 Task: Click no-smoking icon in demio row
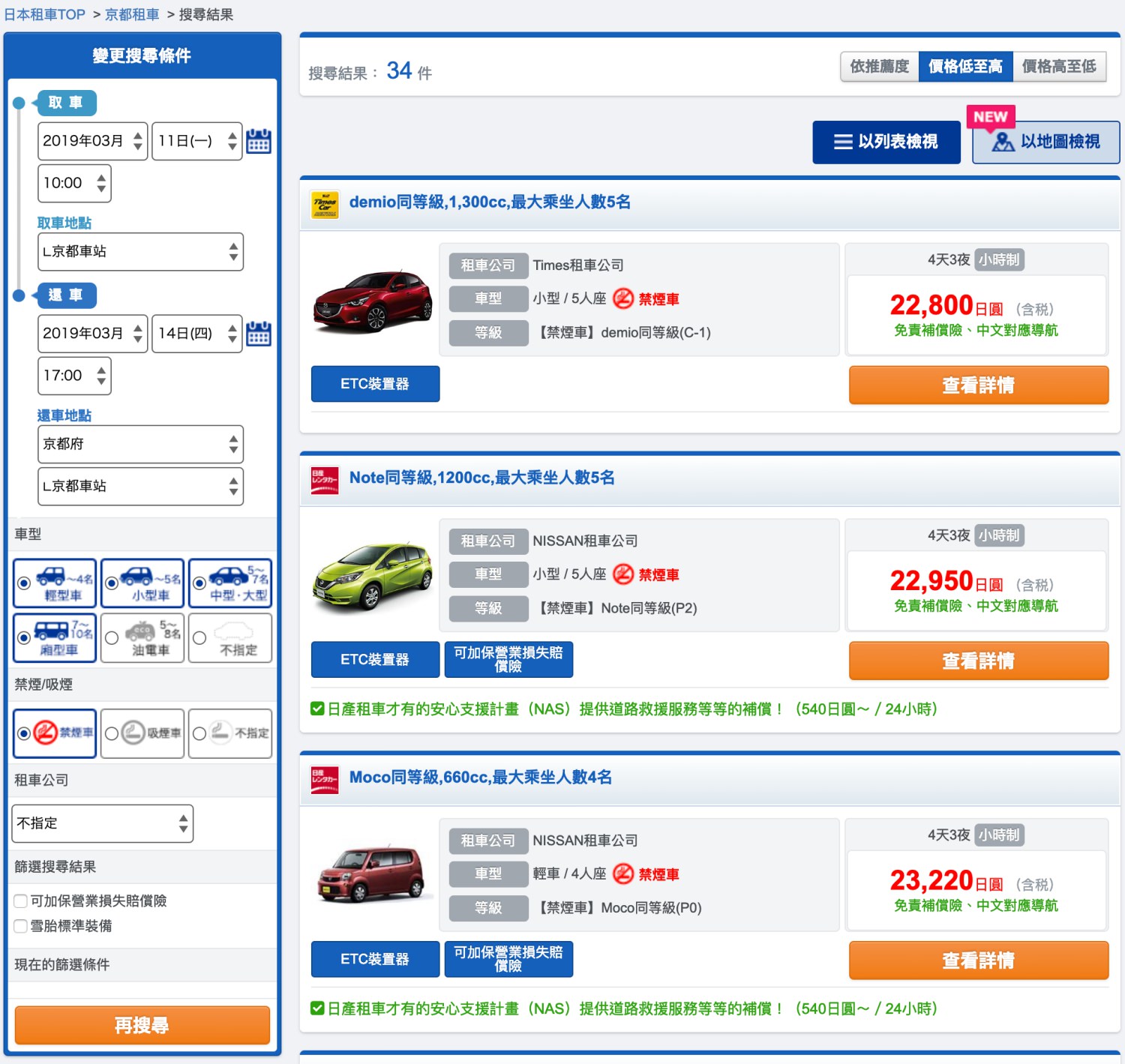[x=623, y=298]
